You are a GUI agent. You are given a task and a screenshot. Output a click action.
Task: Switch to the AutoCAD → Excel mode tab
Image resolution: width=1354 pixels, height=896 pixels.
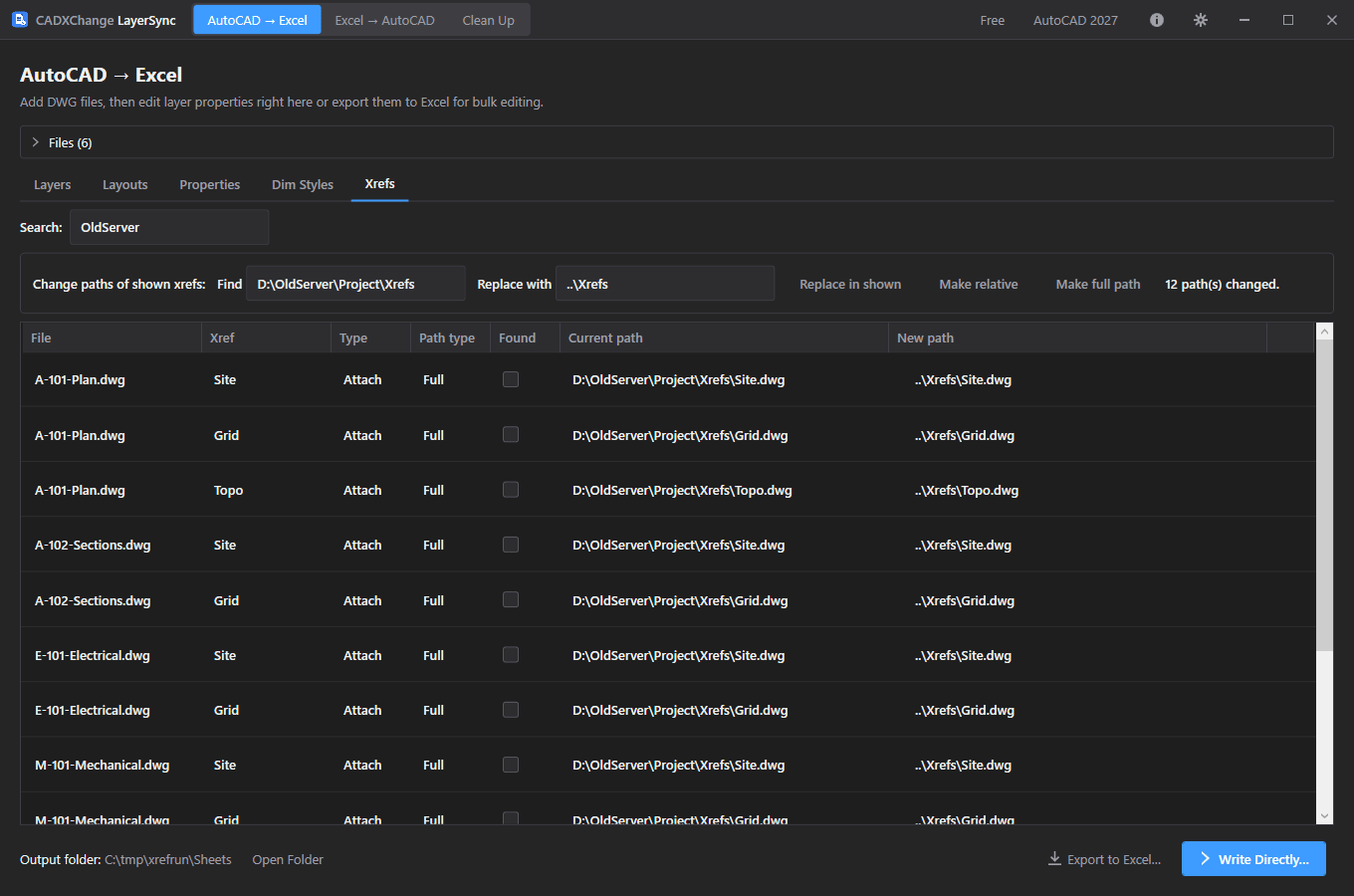coord(257,20)
